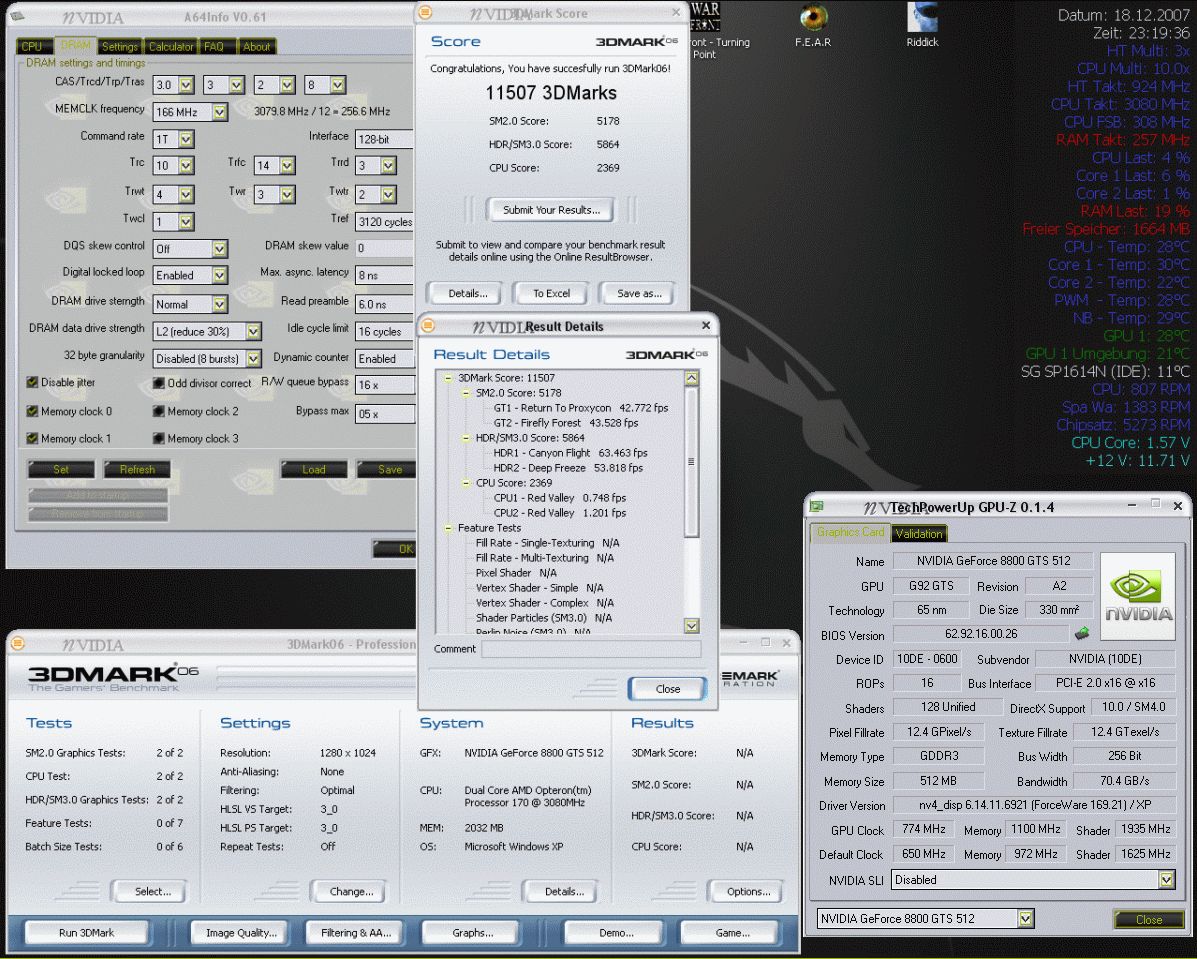Collapse the 3DMark Score tree node
Screen dimensions: 1197x959
tap(448, 378)
